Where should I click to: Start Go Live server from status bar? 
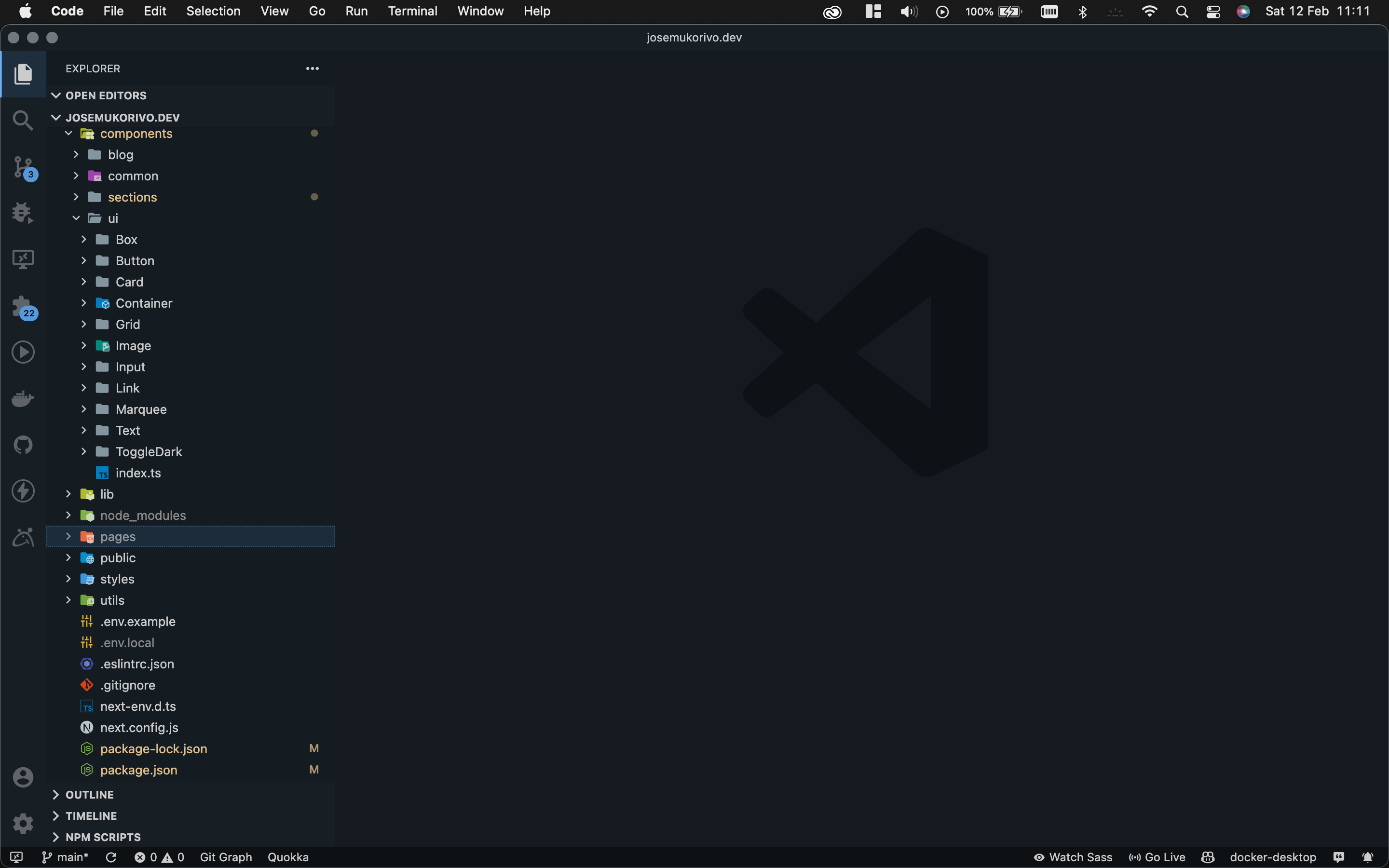[1157, 857]
